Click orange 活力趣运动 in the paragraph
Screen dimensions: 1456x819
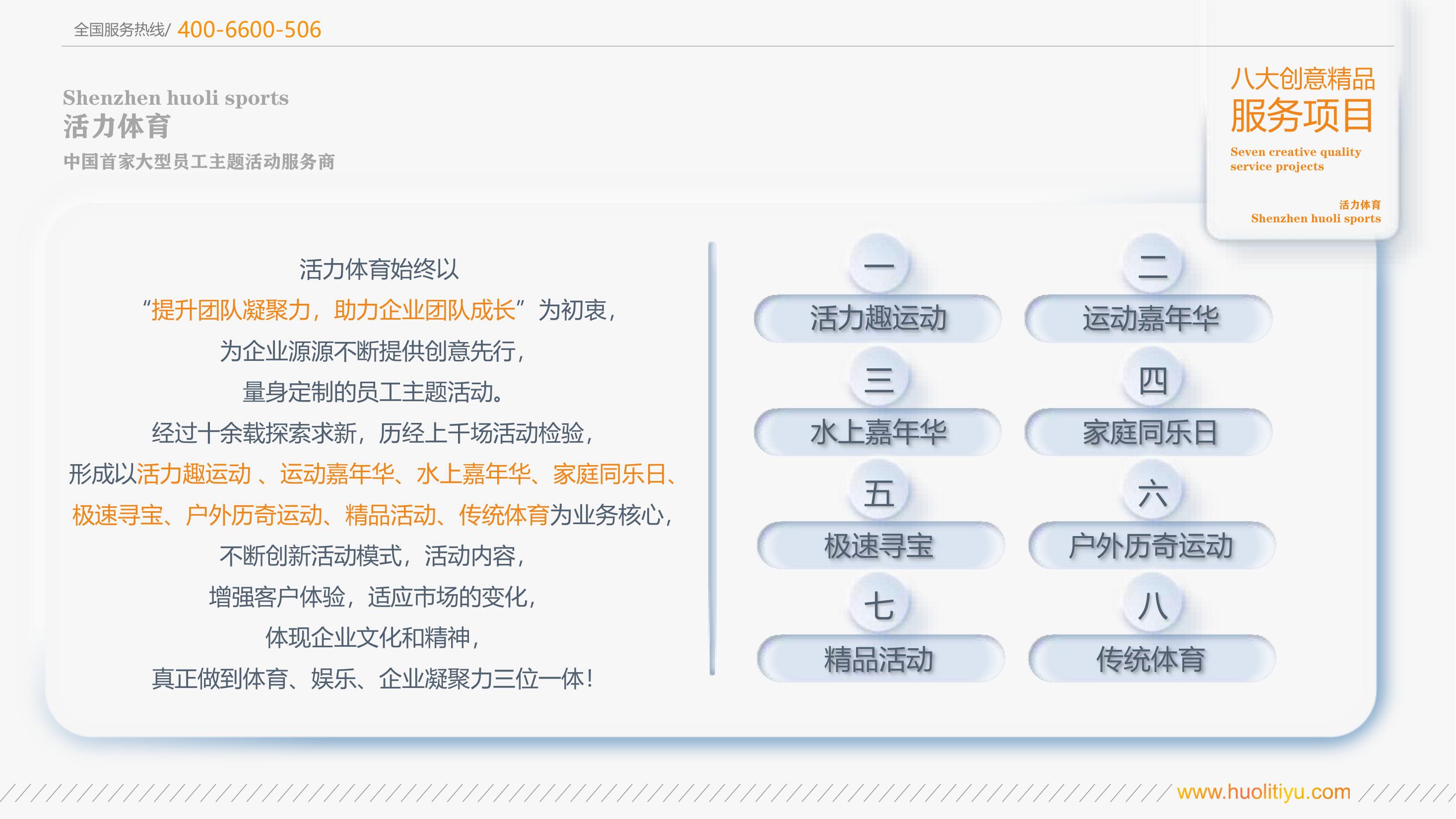(x=194, y=474)
